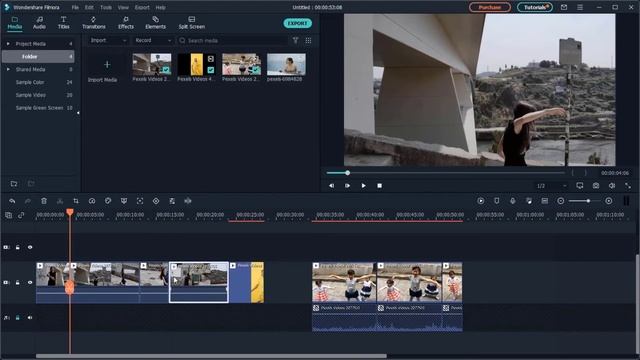Select the Crop tool in timeline toolbar
The image size is (640, 360).
76,201
